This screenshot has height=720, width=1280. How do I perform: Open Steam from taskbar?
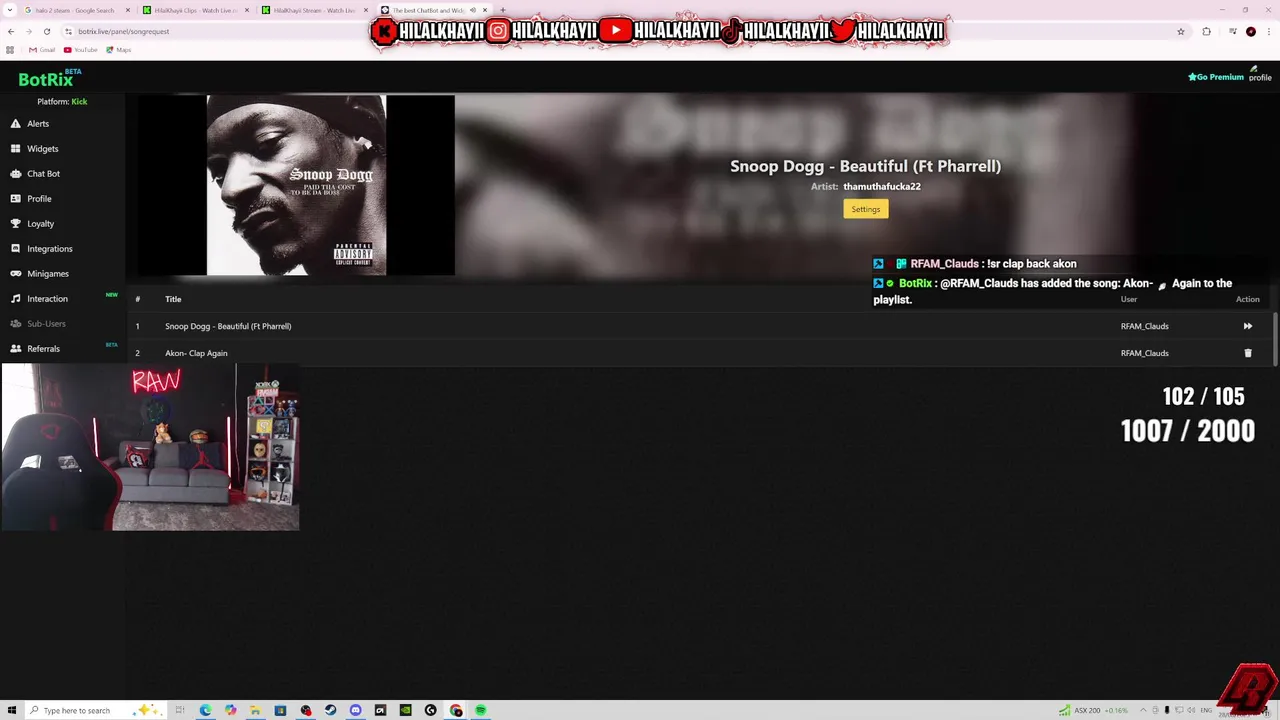tap(330, 710)
